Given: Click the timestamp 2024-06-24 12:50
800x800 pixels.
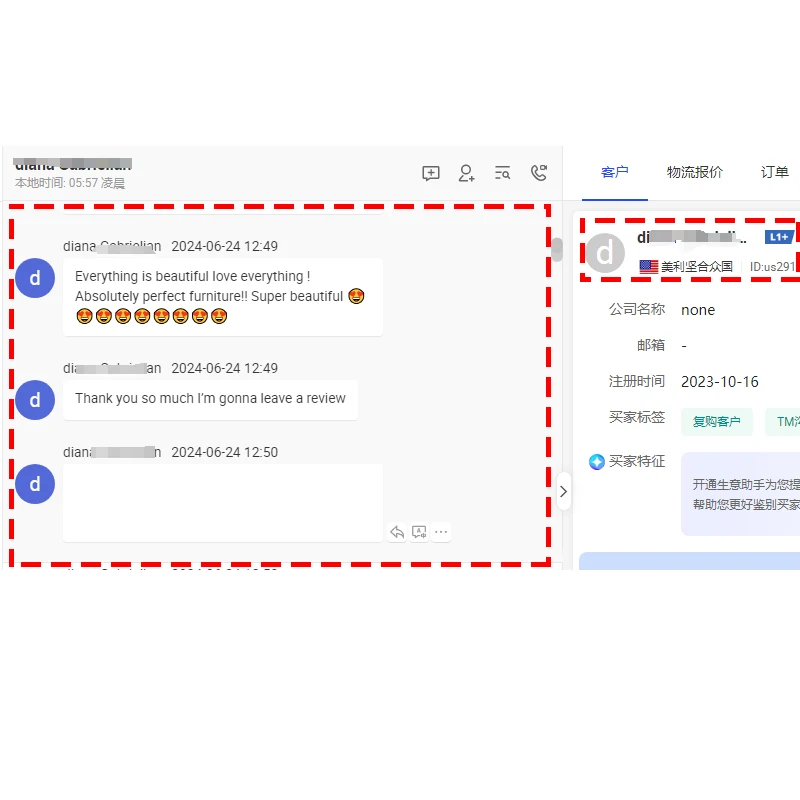Looking at the screenshot, I should (224, 453).
